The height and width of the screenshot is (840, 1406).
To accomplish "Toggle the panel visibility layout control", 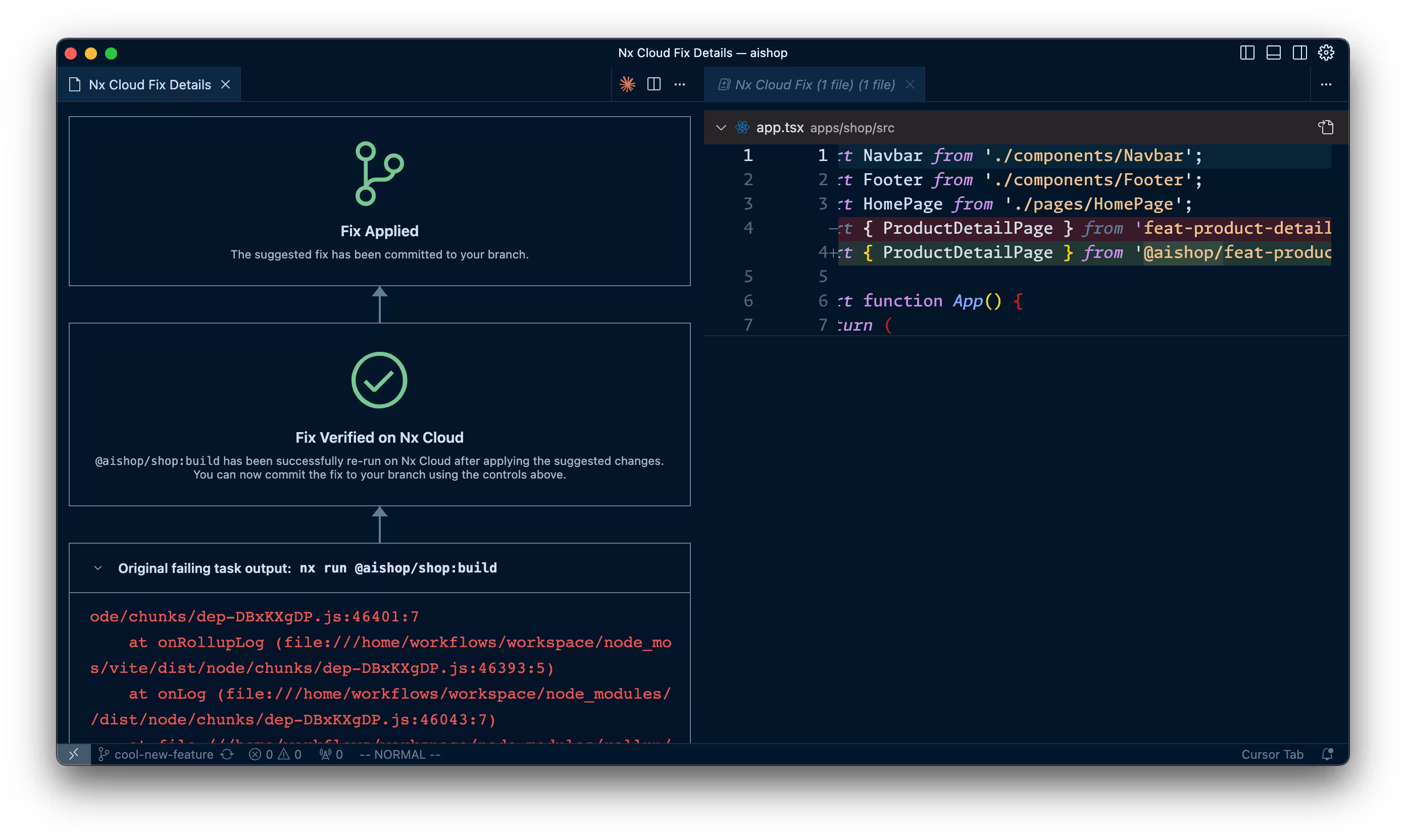I will pyautogui.click(x=1274, y=52).
